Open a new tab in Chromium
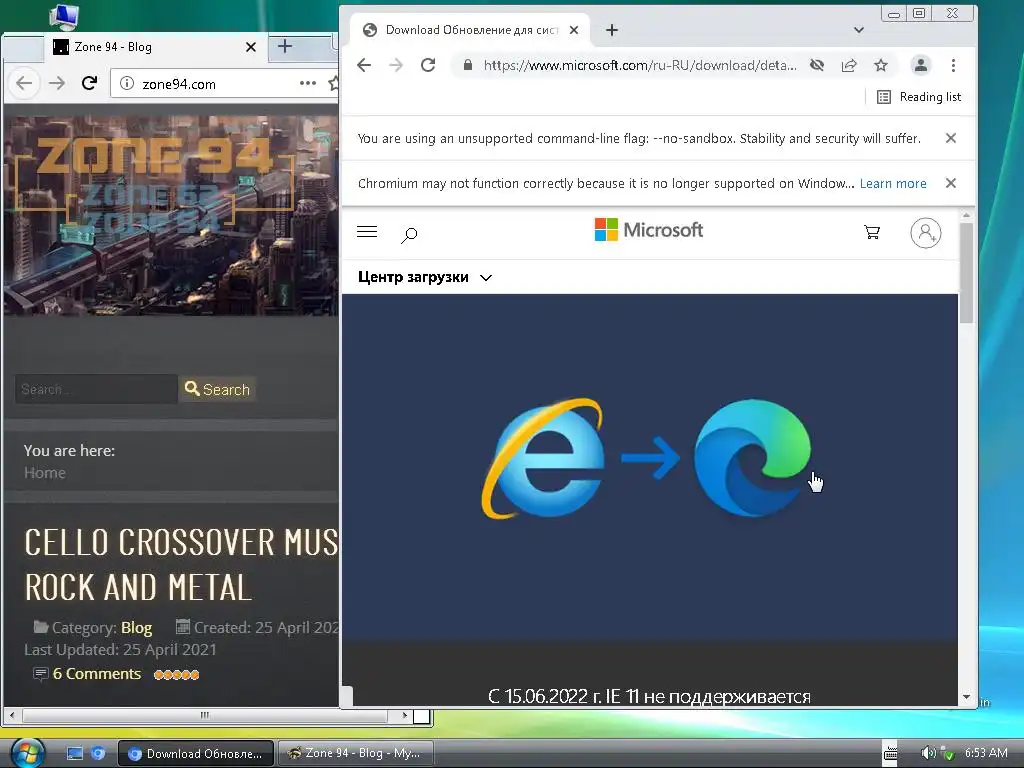1024x768 pixels. [x=612, y=30]
